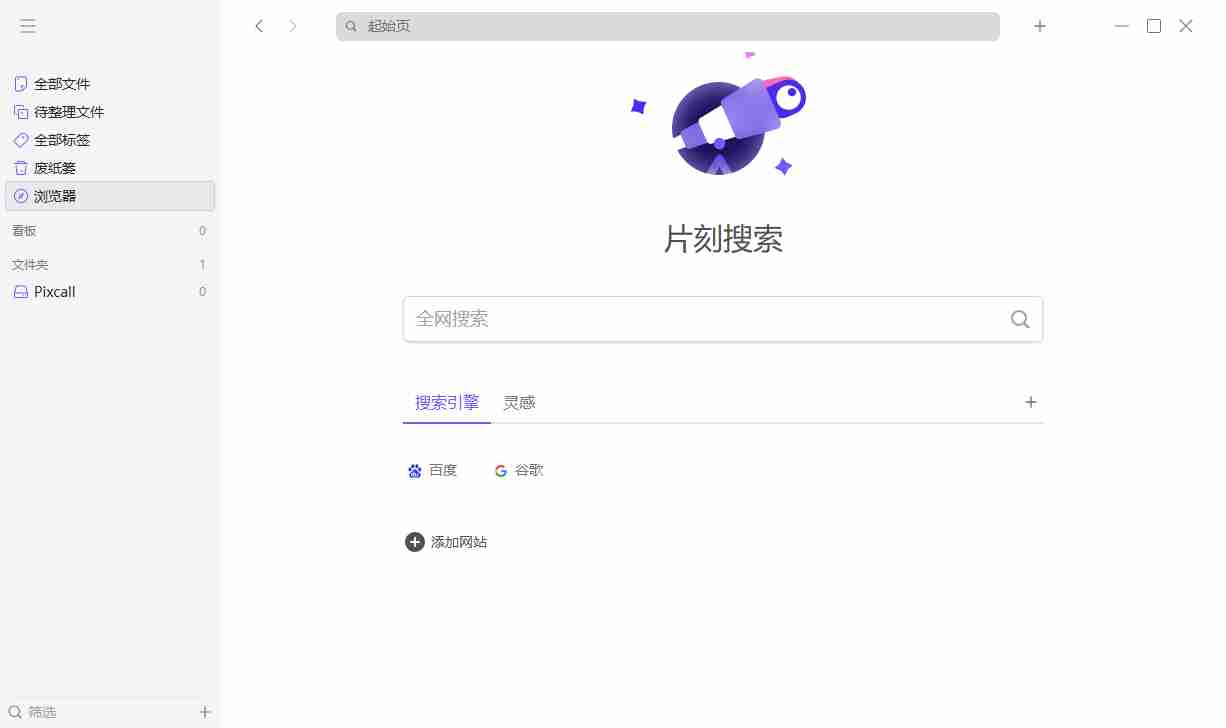Add a new website group with the plus icon

[x=1031, y=402]
